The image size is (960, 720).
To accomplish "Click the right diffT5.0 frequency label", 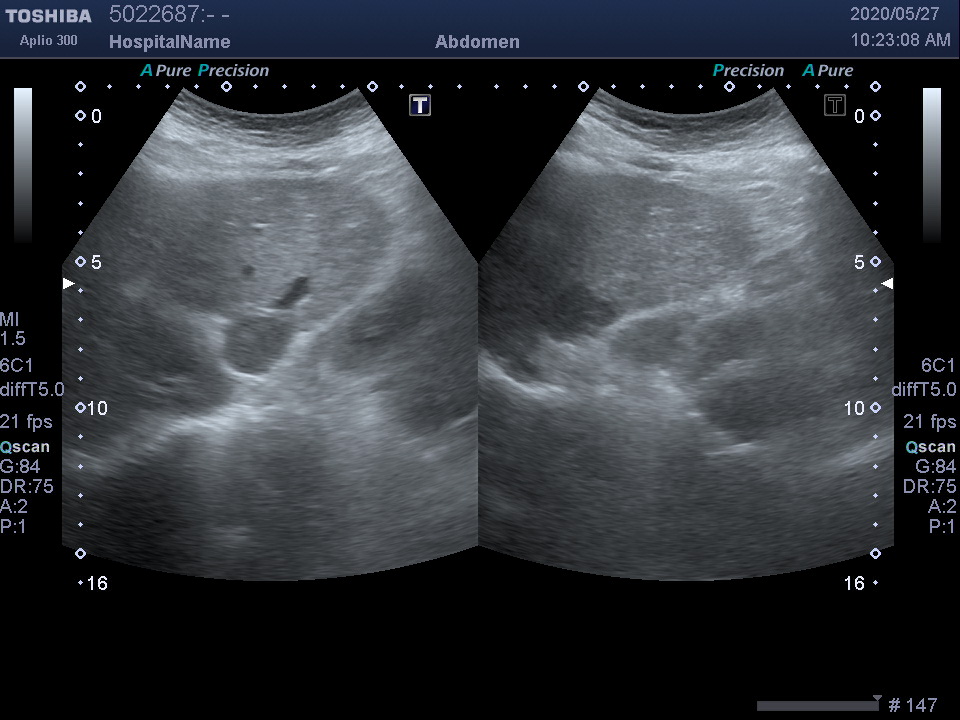I will click(924, 389).
